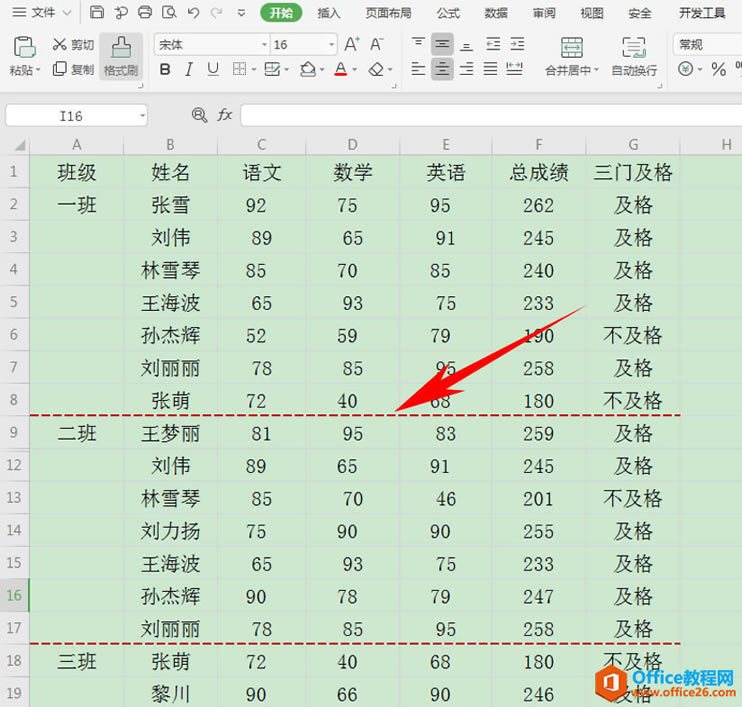
Task: Click the Cut (剪切) scissors button
Action: click(73, 44)
